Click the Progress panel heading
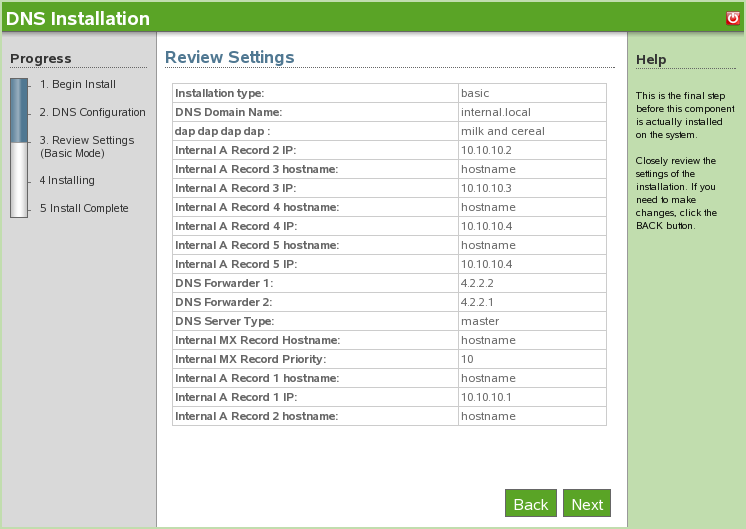This screenshot has height=529, width=746. (40, 59)
